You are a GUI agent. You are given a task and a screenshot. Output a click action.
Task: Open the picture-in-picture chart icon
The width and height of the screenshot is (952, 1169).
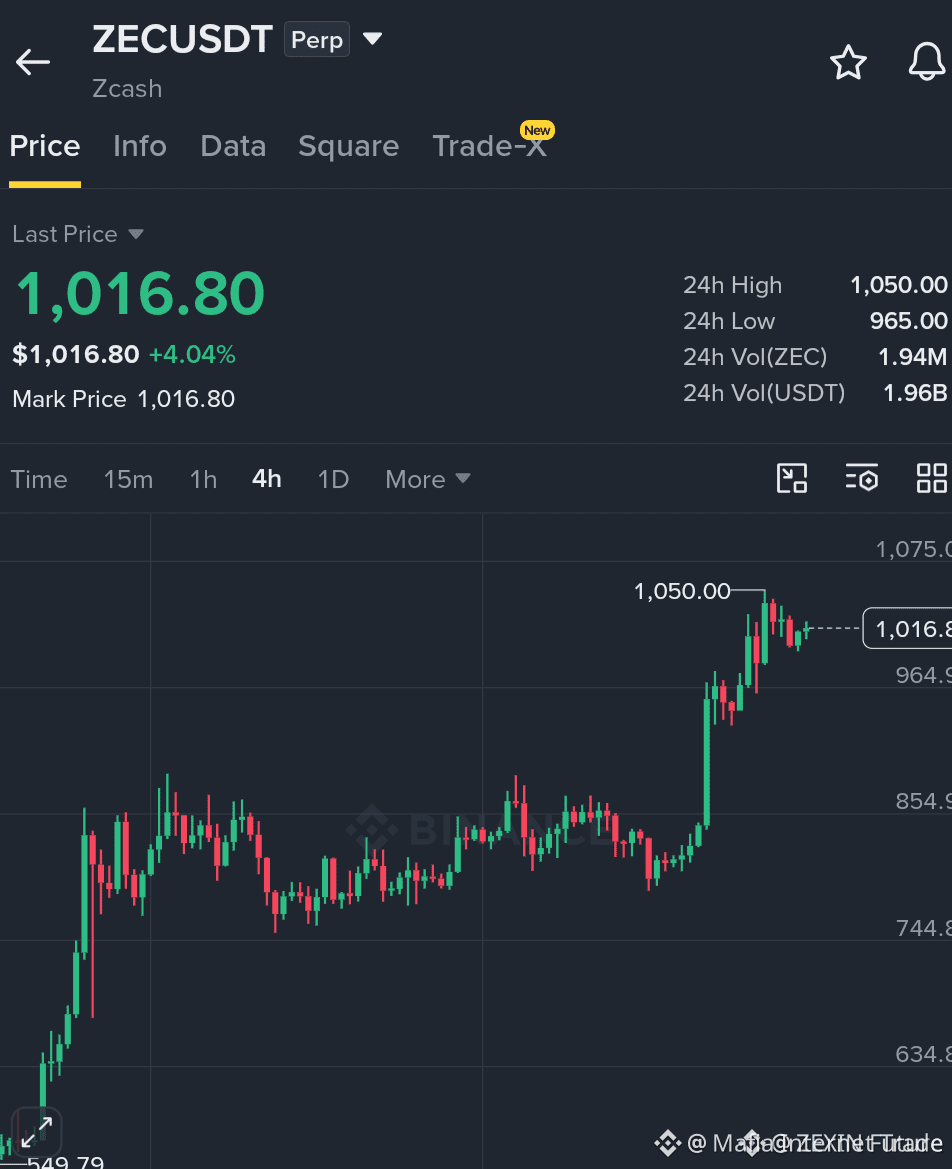[x=792, y=478]
